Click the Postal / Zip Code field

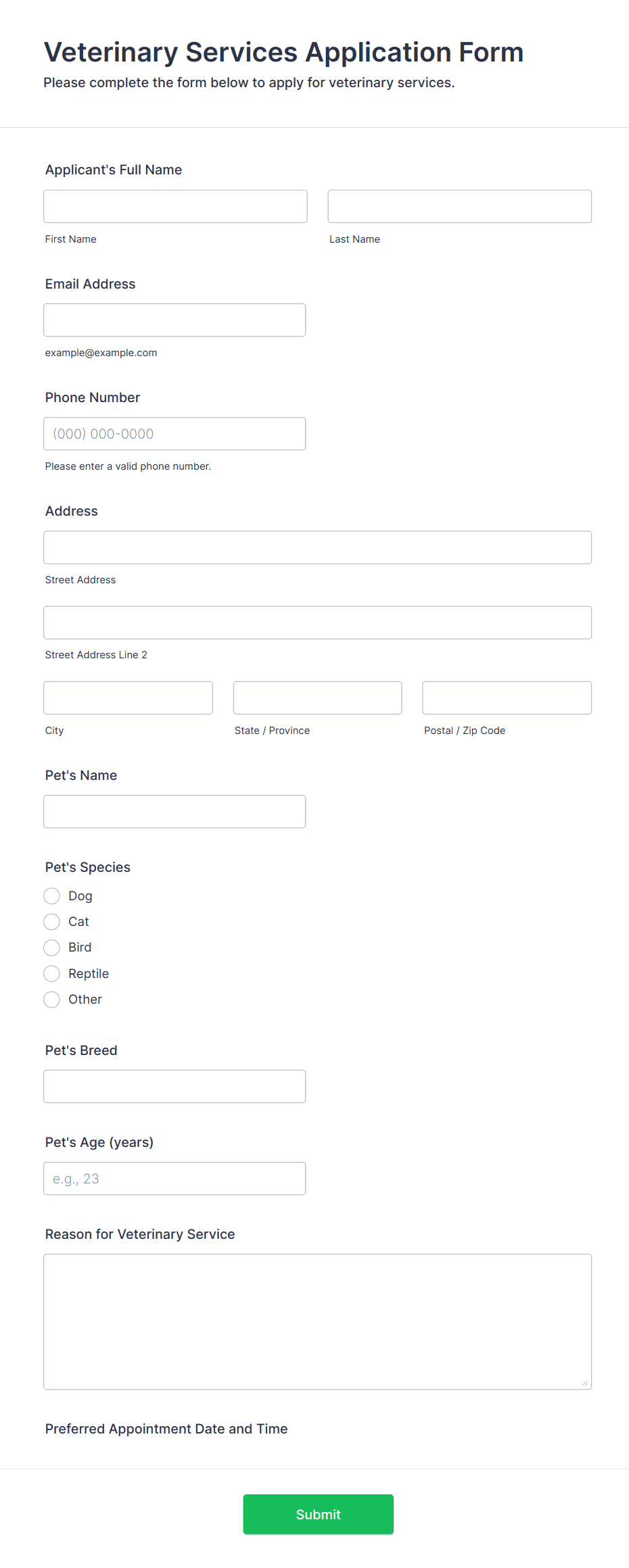(x=507, y=697)
